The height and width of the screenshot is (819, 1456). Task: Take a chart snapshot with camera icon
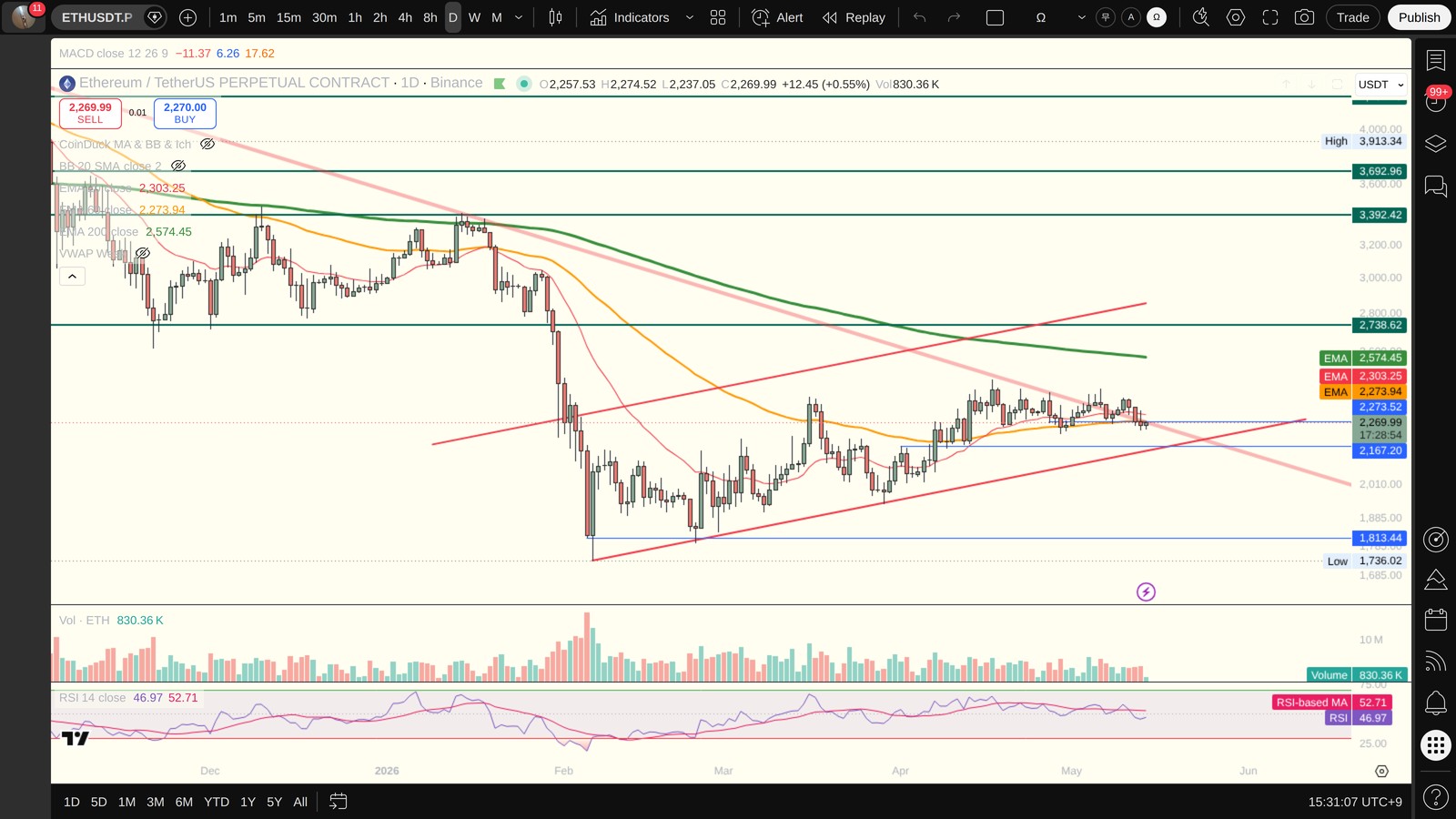tap(1304, 17)
